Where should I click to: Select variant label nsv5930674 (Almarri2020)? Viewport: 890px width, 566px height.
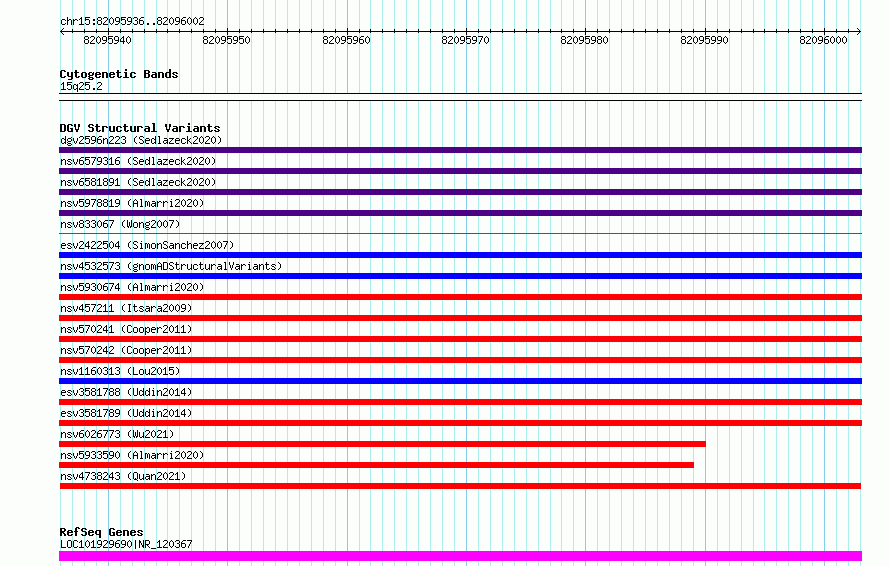pyautogui.click(x=132, y=287)
